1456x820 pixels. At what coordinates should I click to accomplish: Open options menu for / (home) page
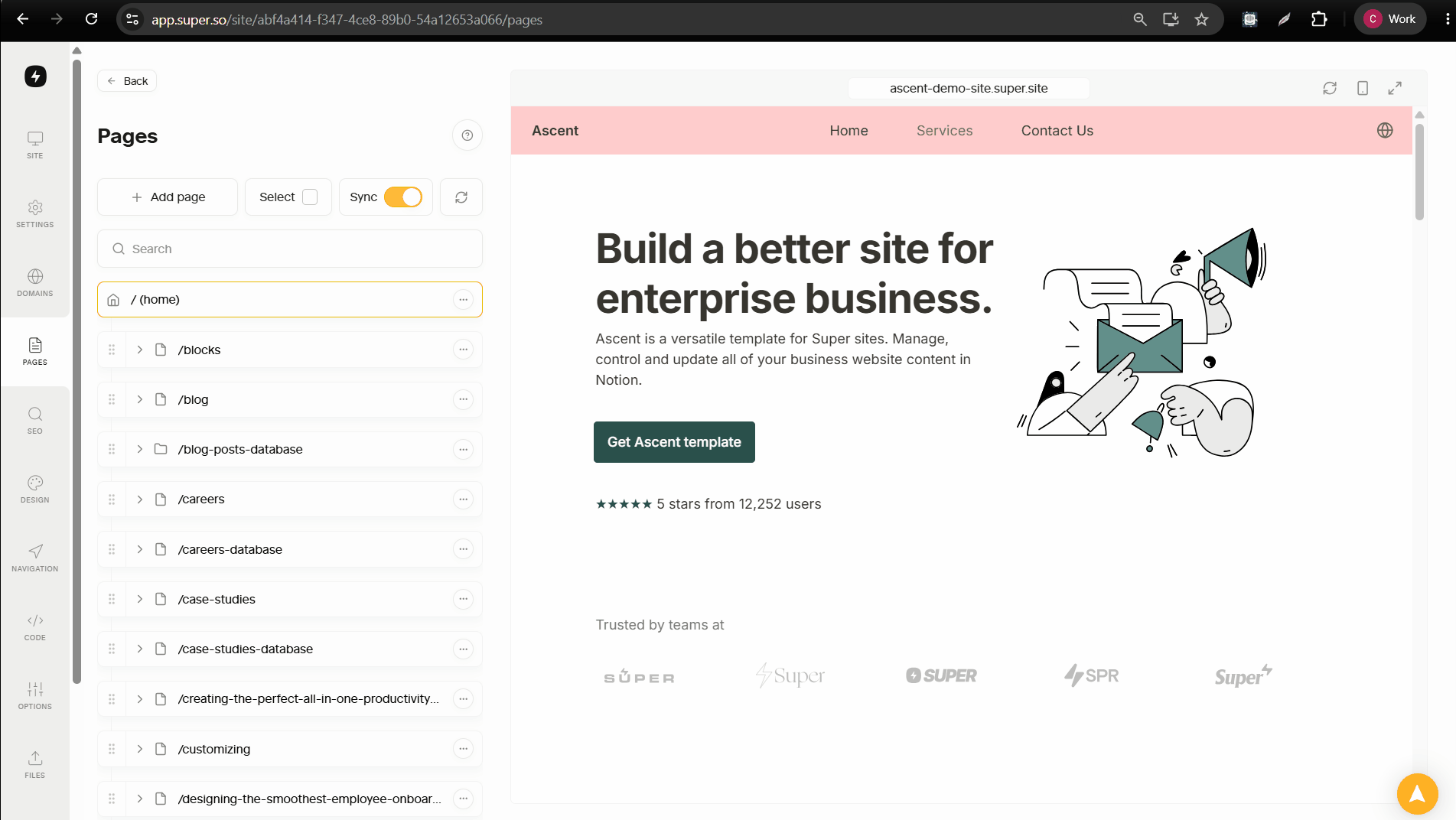(x=463, y=300)
